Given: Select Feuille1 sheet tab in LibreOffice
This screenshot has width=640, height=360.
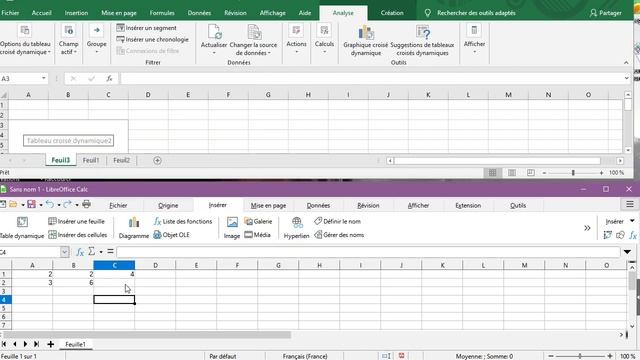Looking at the screenshot, I should (76, 344).
